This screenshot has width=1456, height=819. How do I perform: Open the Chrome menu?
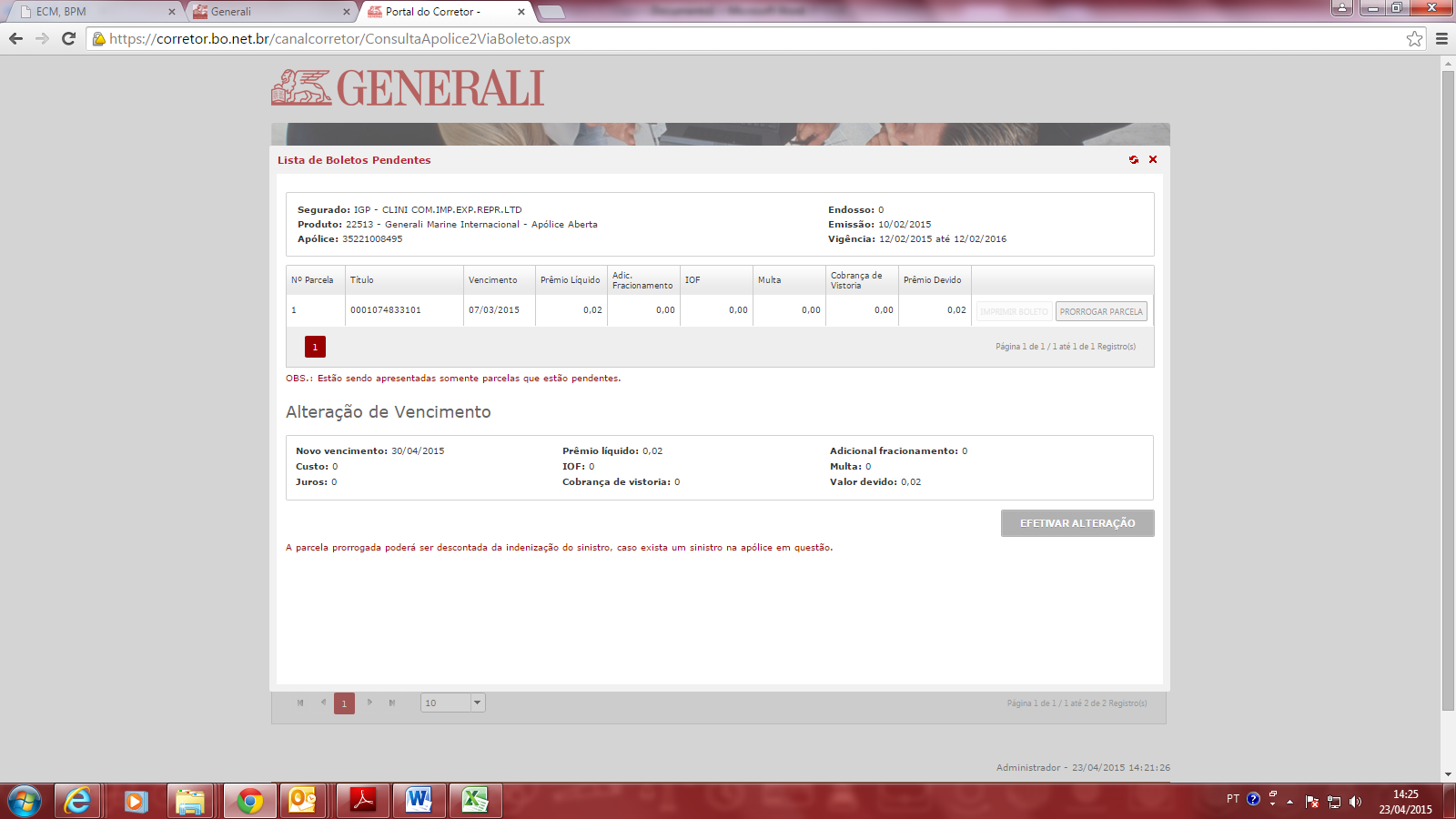click(x=1441, y=38)
